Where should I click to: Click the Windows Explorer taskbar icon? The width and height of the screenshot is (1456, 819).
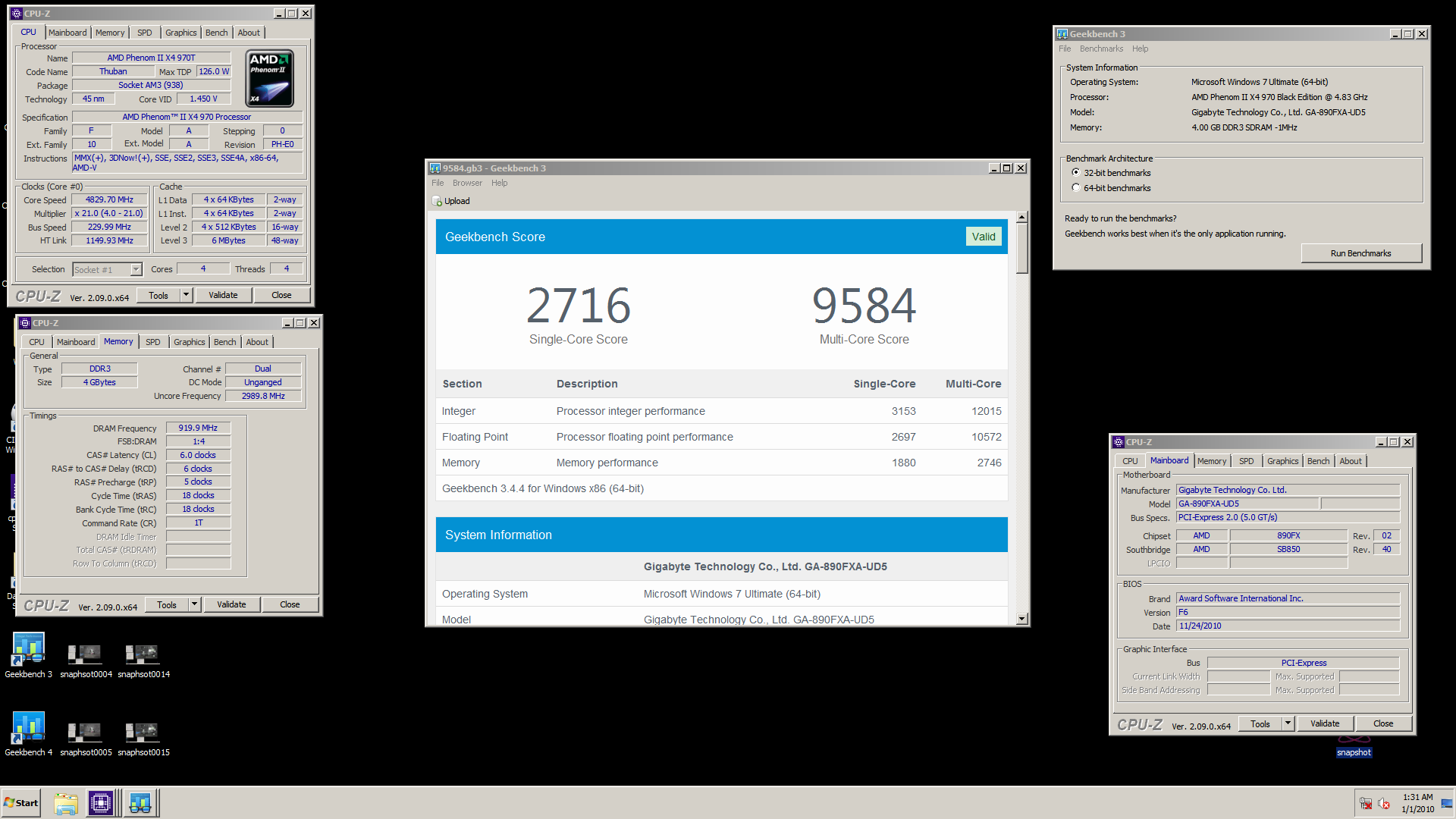pos(66,803)
